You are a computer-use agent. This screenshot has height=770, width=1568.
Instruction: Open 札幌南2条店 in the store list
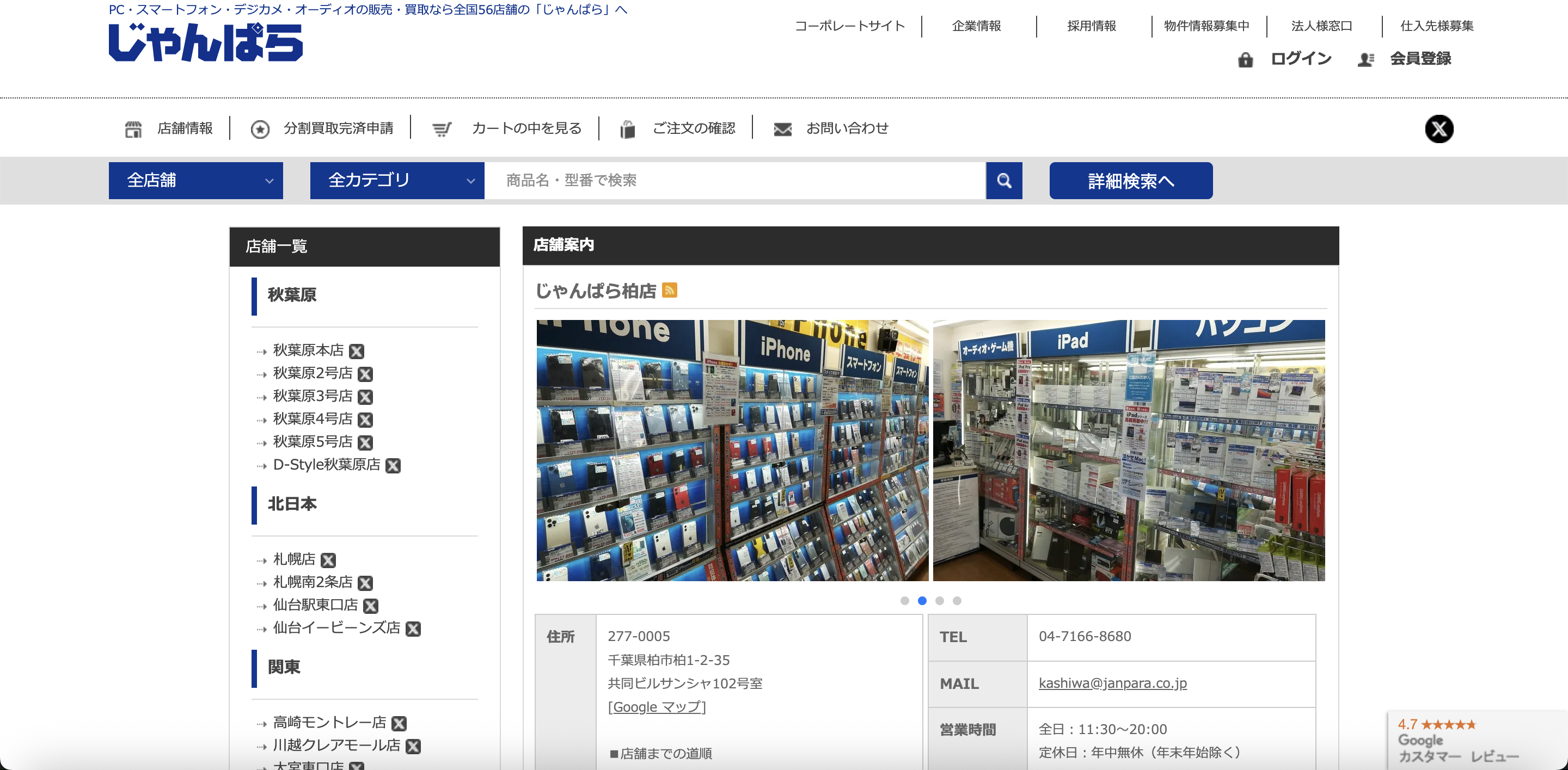tap(313, 582)
